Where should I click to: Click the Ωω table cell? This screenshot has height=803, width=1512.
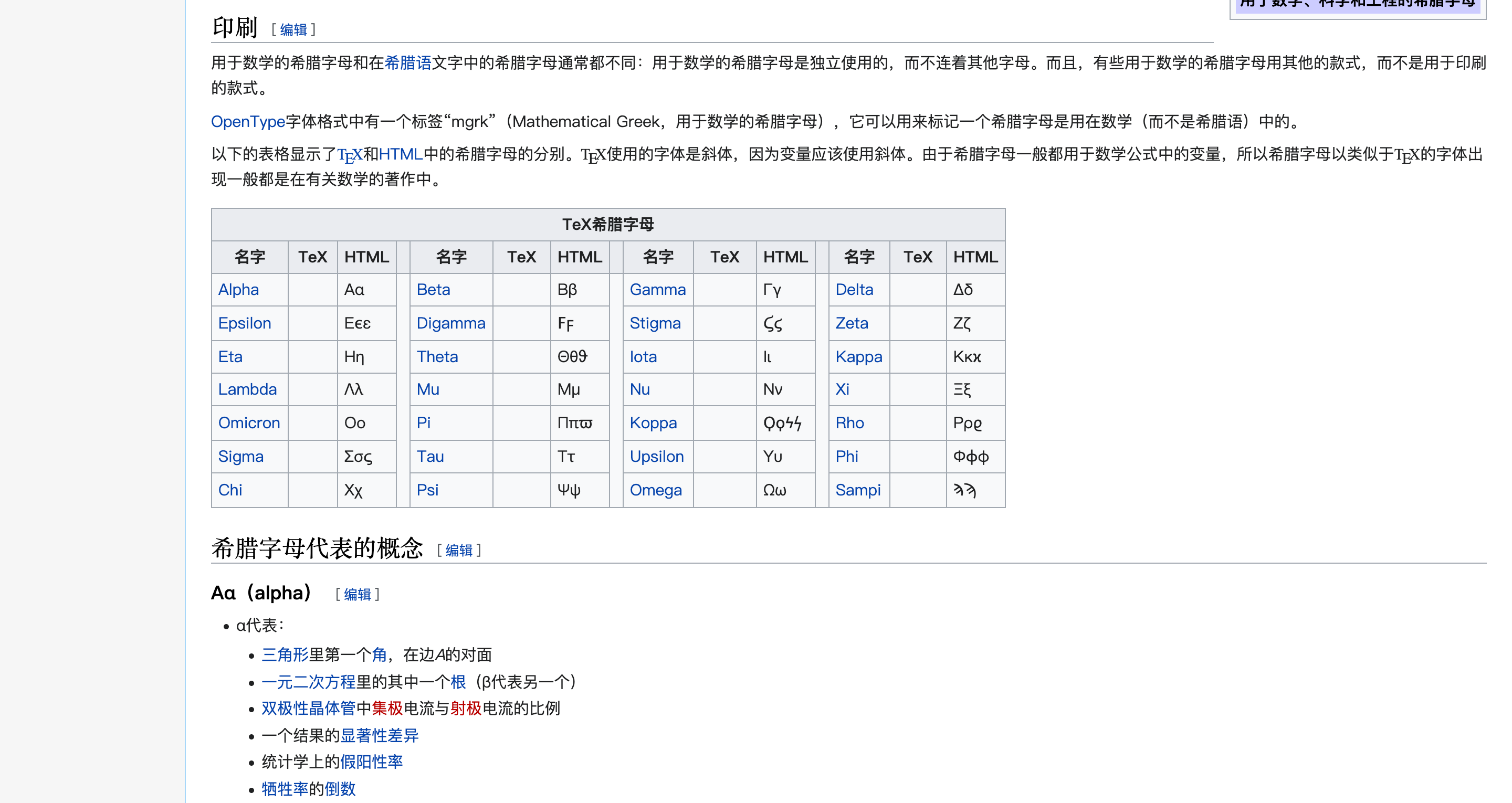click(x=785, y=490)
